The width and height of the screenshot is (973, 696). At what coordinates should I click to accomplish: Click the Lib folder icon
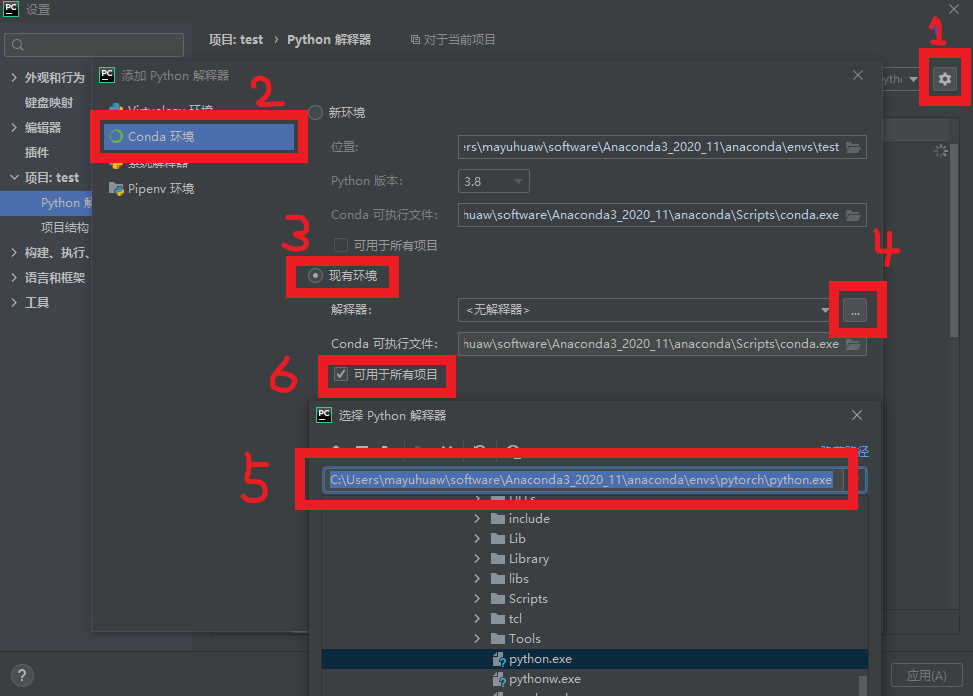(x=498, y=538)
